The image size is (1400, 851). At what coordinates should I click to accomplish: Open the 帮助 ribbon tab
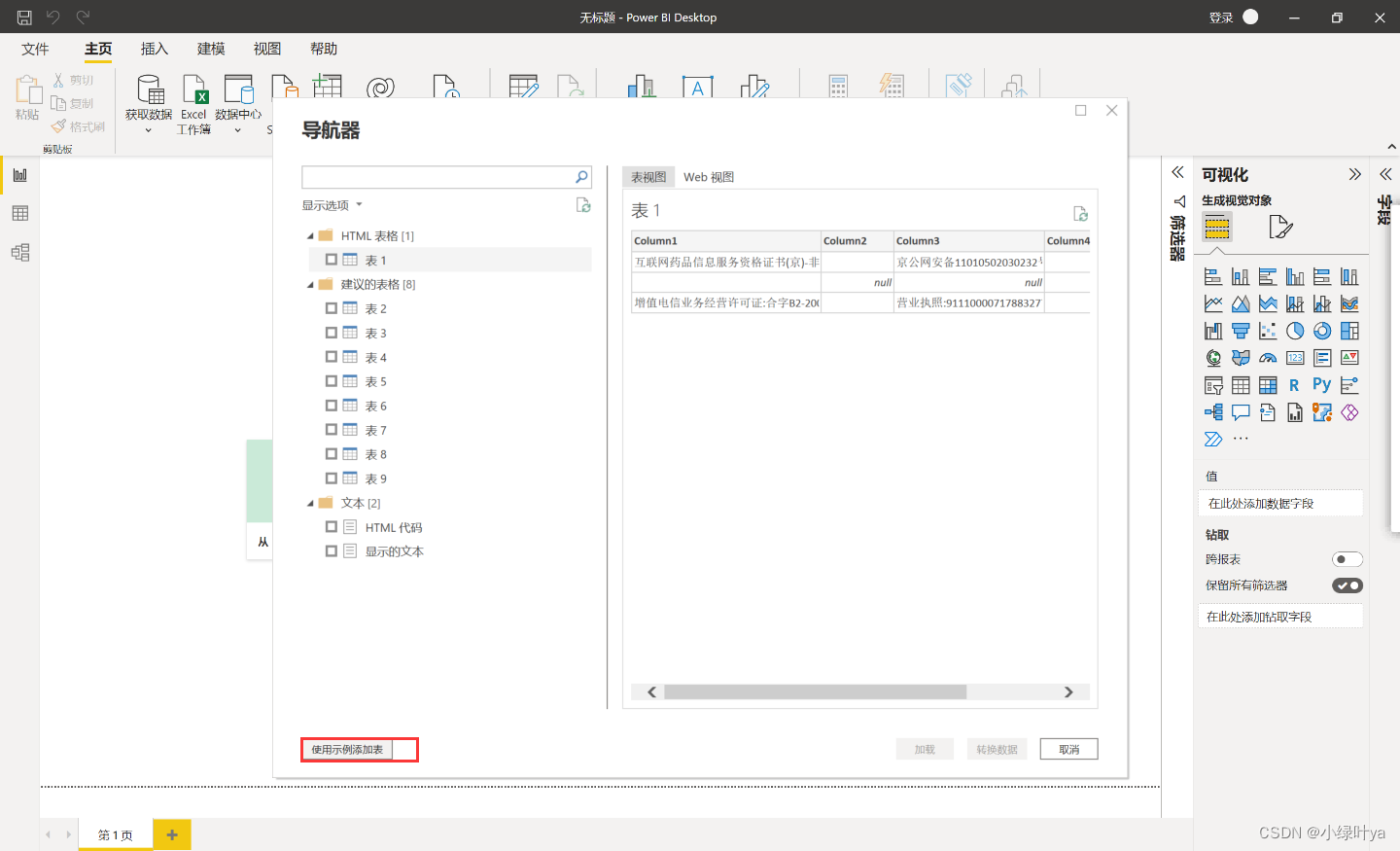324,49
